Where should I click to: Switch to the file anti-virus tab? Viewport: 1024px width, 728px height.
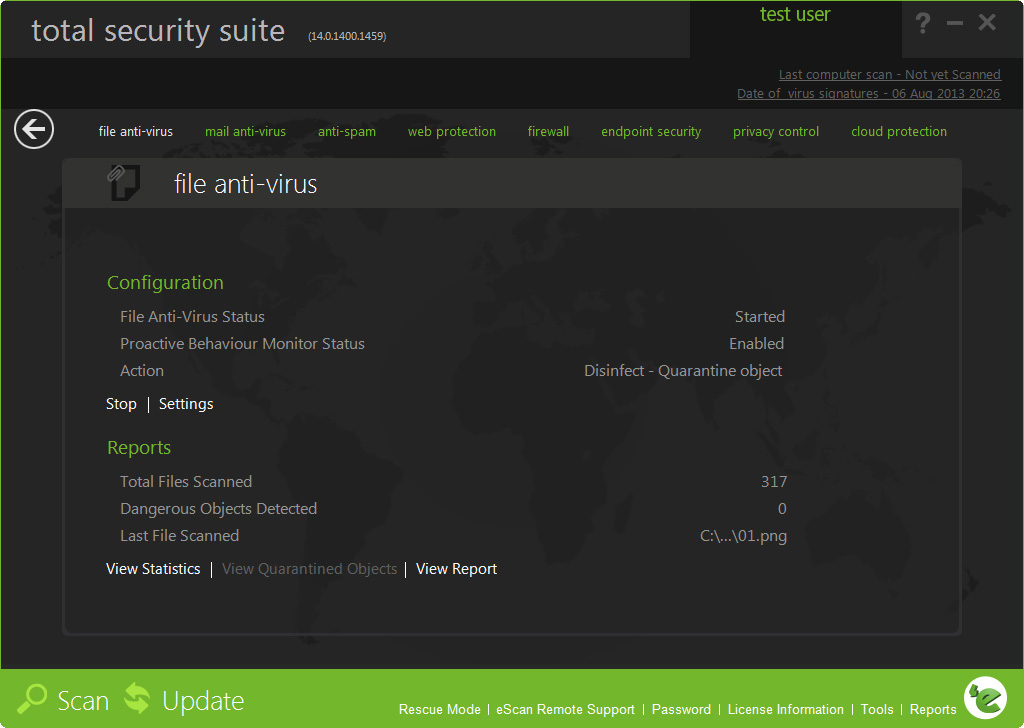(136, 131)
